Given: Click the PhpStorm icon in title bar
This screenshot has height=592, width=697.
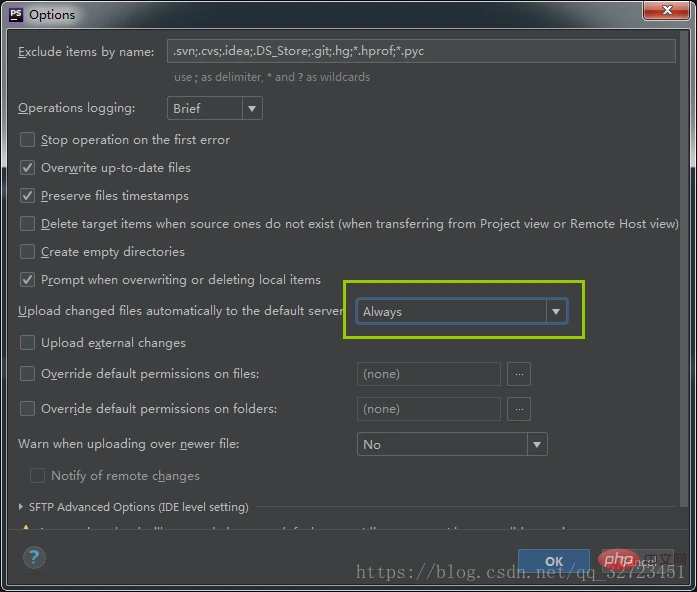Looking at the screenshot, I should (14, 14).
